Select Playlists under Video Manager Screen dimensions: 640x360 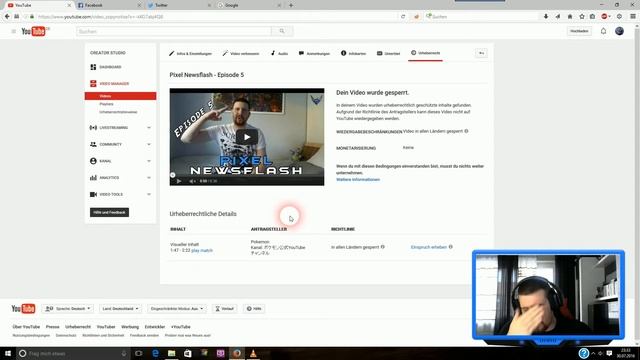tap(107, 104)
